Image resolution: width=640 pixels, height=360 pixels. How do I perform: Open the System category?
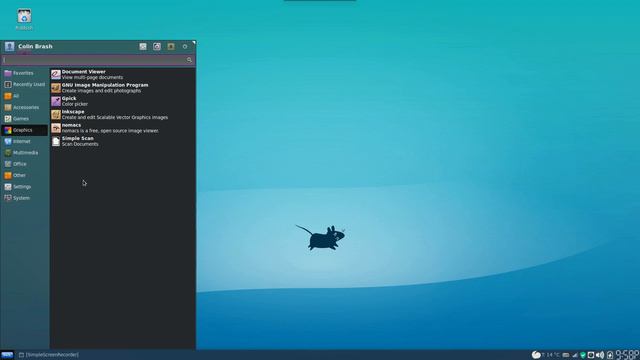click(24, 198)
